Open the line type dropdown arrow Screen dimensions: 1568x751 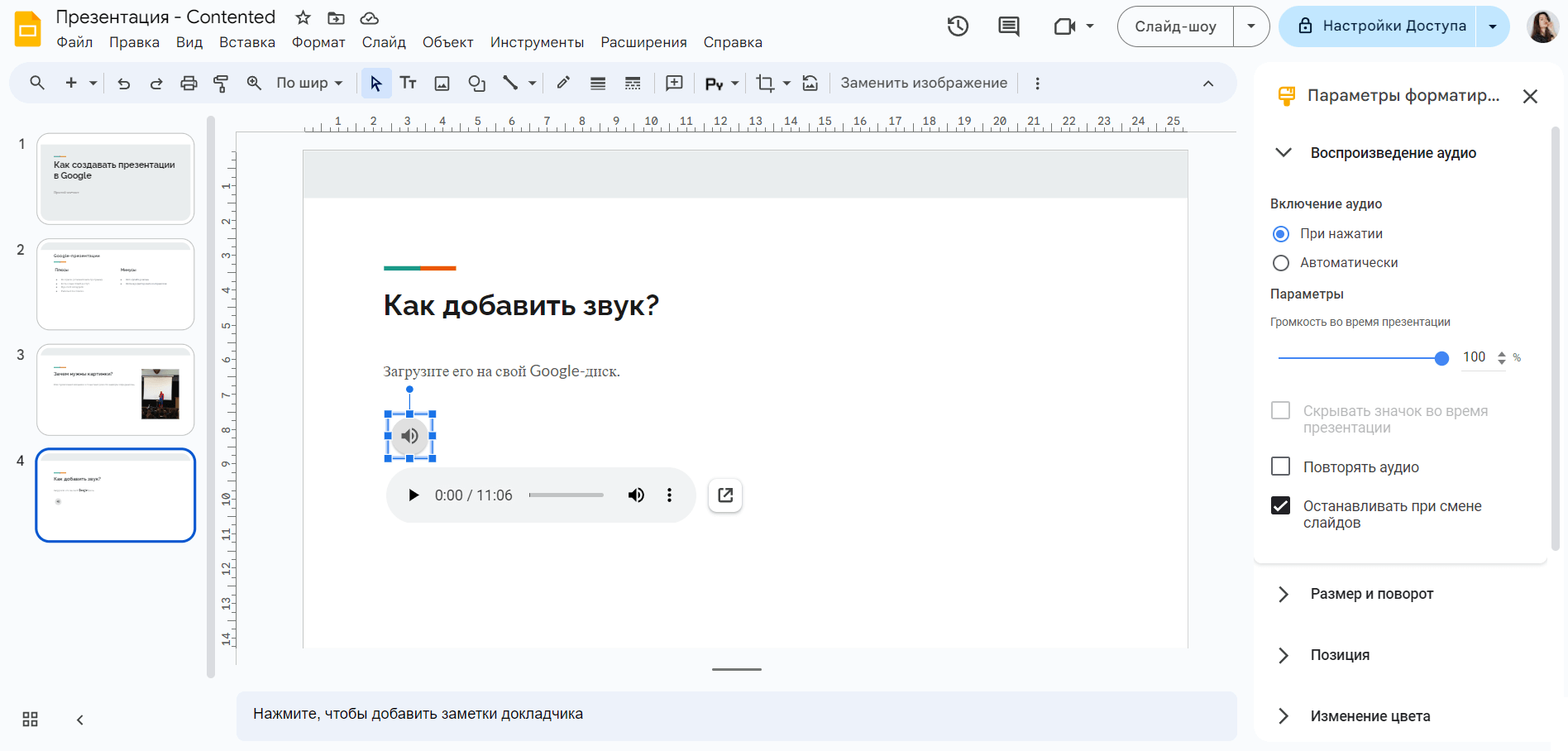532,83
